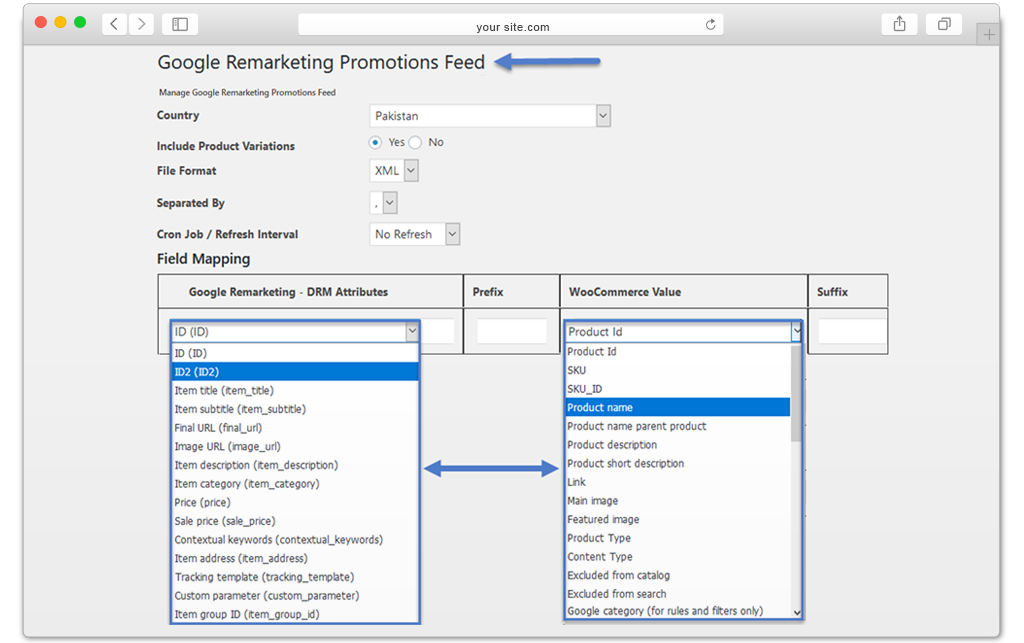Click the Prefix input field
This screenshot has height=643, width=1024.
click(x=511, y=332)
